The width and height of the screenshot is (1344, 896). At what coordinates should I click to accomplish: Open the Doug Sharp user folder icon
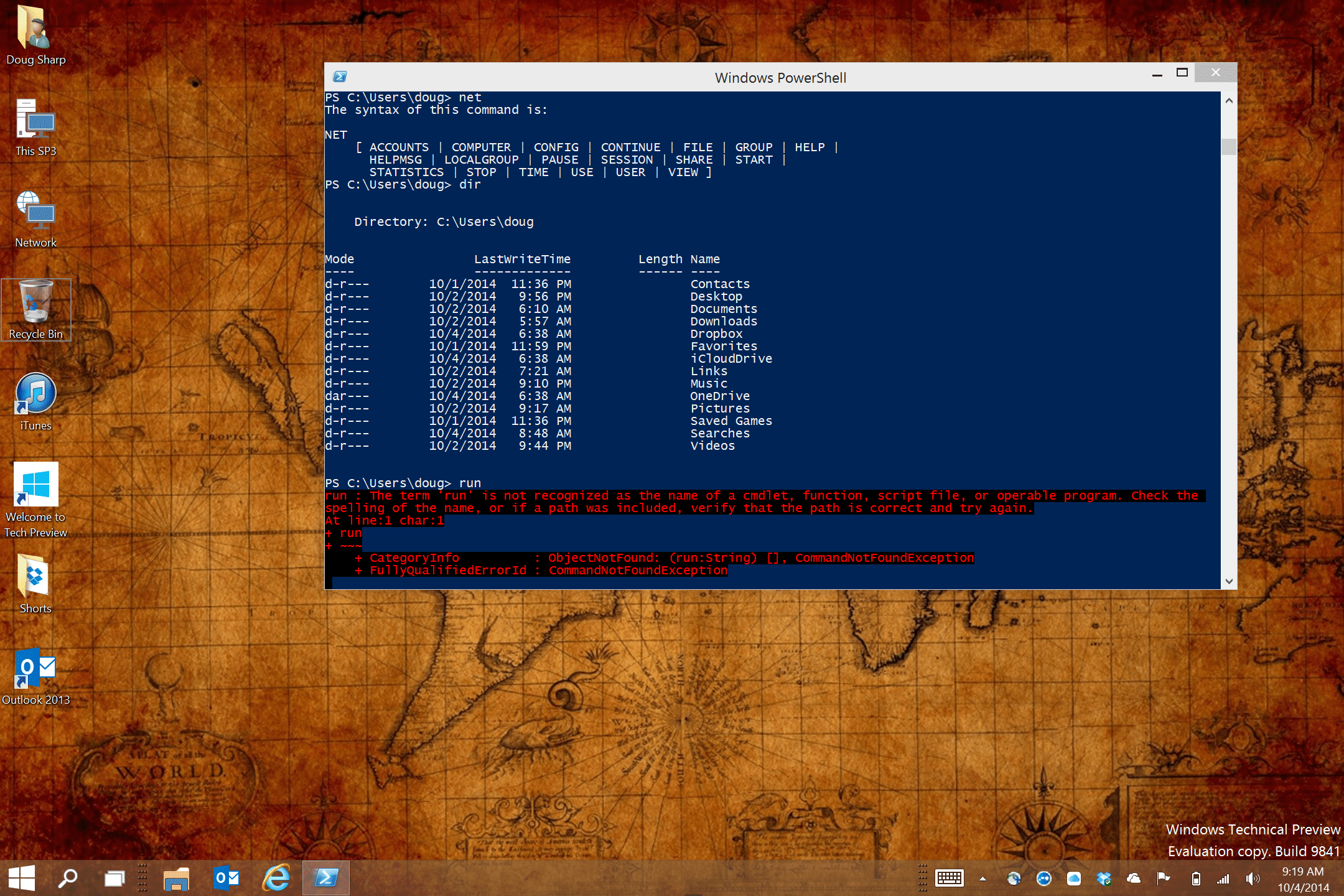35,35
